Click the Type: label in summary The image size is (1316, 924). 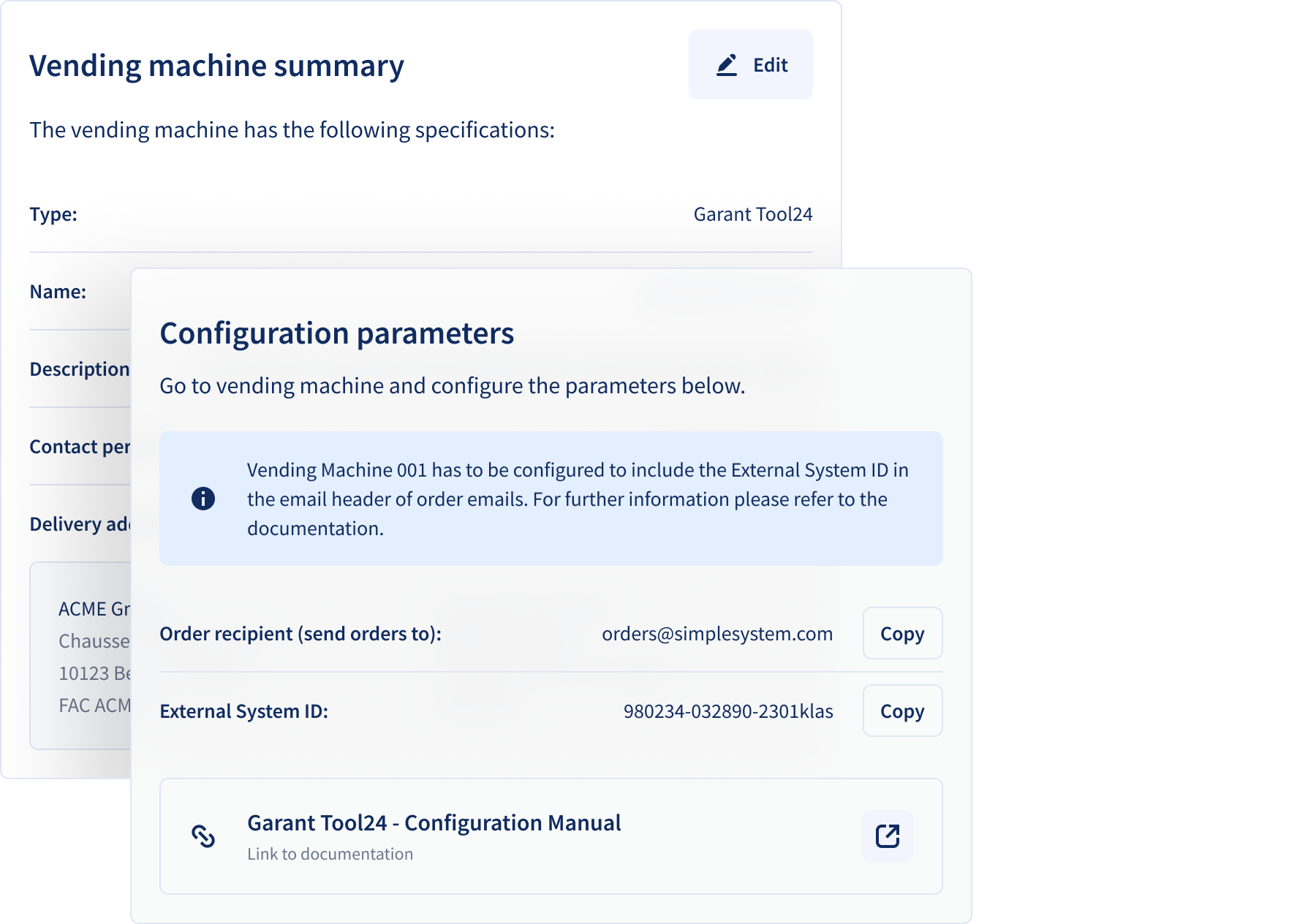point(53,214)
